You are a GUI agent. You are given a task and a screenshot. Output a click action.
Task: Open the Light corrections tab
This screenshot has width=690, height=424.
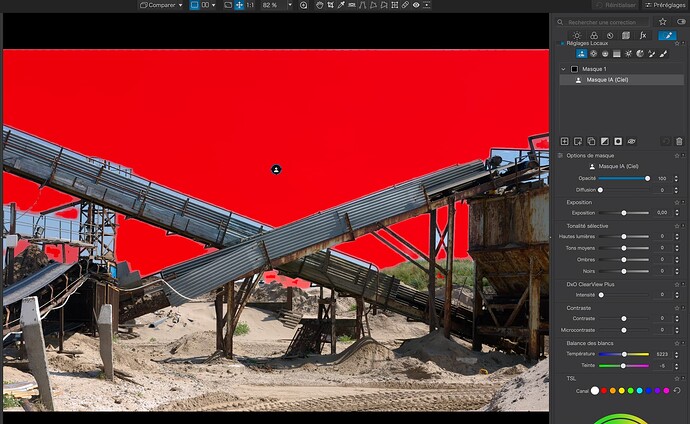(577, 36)
